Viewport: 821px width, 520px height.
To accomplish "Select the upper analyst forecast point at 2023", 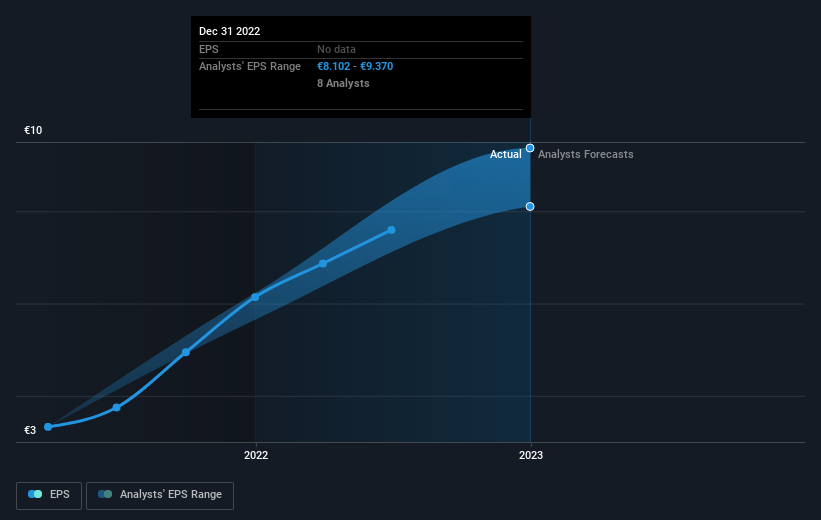I will 530,148.
